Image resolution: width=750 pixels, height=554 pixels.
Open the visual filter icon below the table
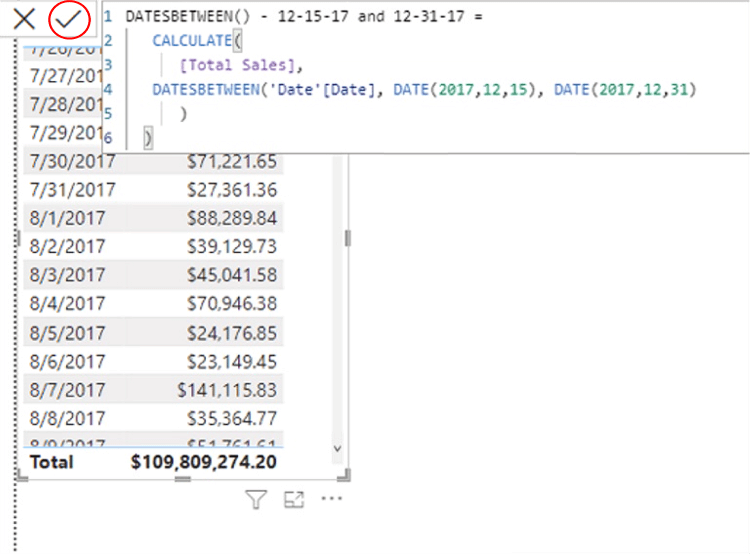(256, 499)
